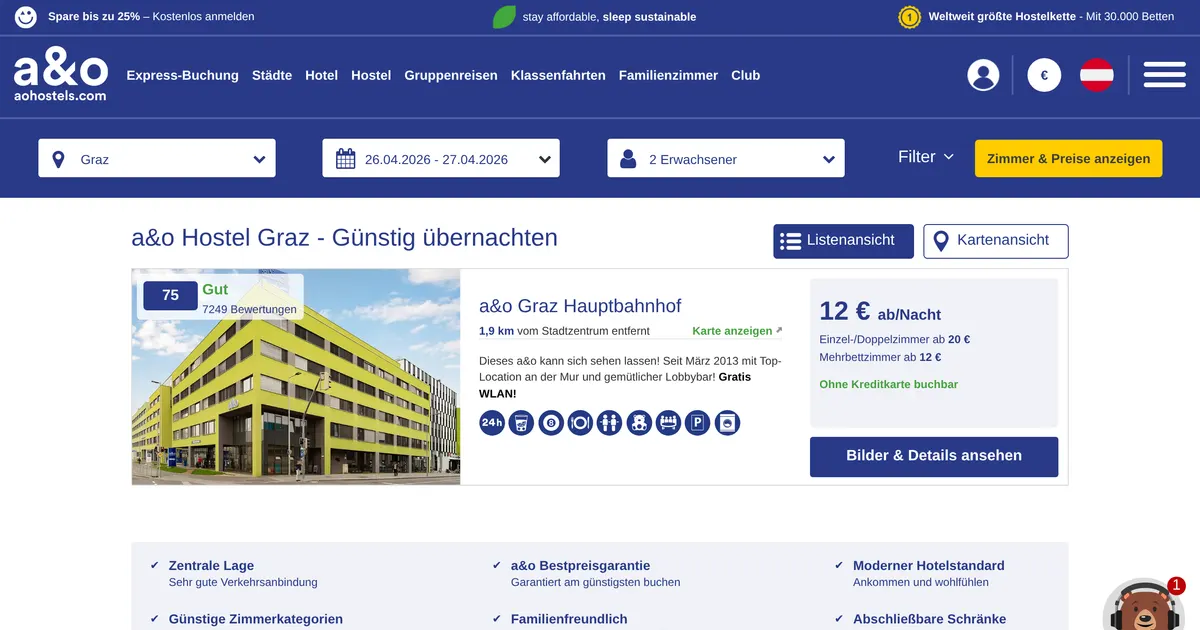The height and width of the screenshot is (630, 1200).
Task: Click '12 € ab/Nacht' price text
Action: (x=880, y=312)
